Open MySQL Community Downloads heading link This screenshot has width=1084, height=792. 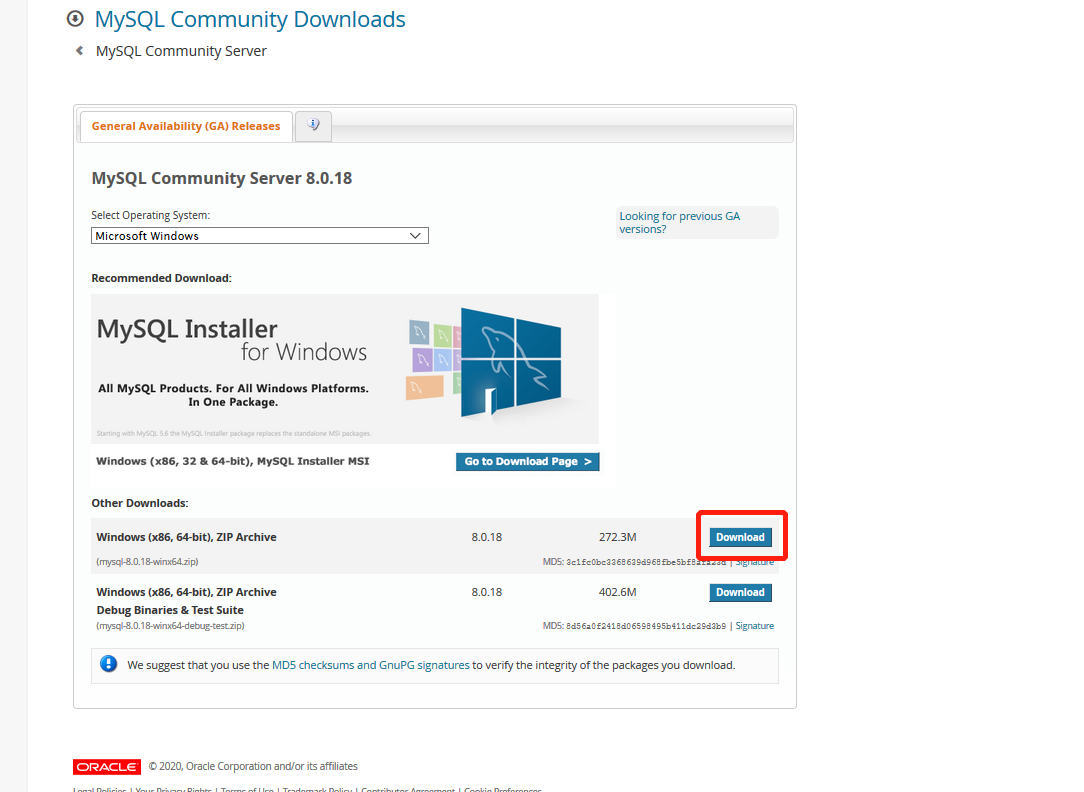250,19
